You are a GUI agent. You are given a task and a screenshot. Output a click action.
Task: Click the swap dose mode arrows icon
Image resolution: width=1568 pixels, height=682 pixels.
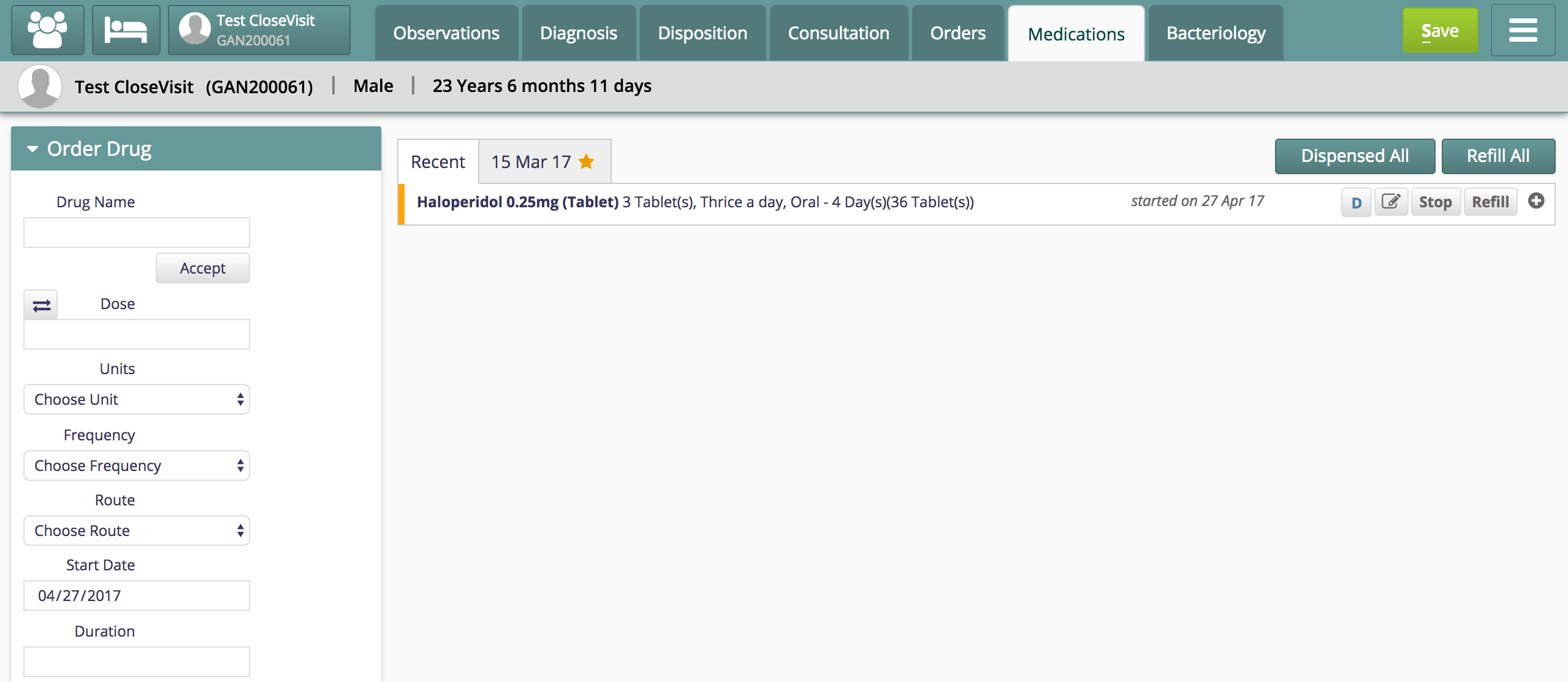pos(41,305)
